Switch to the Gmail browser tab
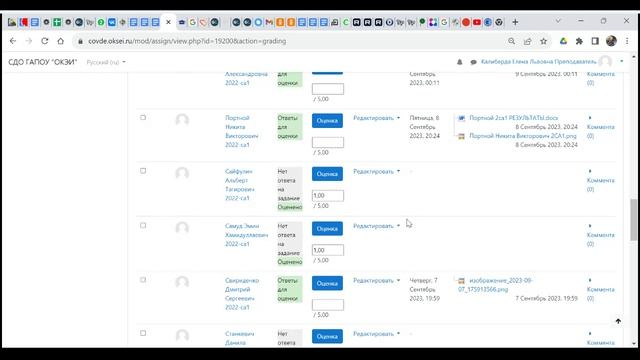The width and height of the screenshot is (640, 360). point(269,22)
